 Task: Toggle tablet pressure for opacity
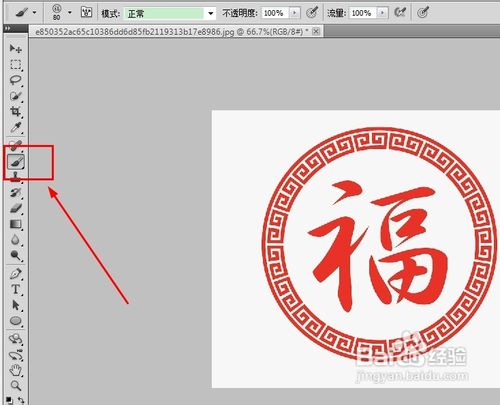point(312,13)
